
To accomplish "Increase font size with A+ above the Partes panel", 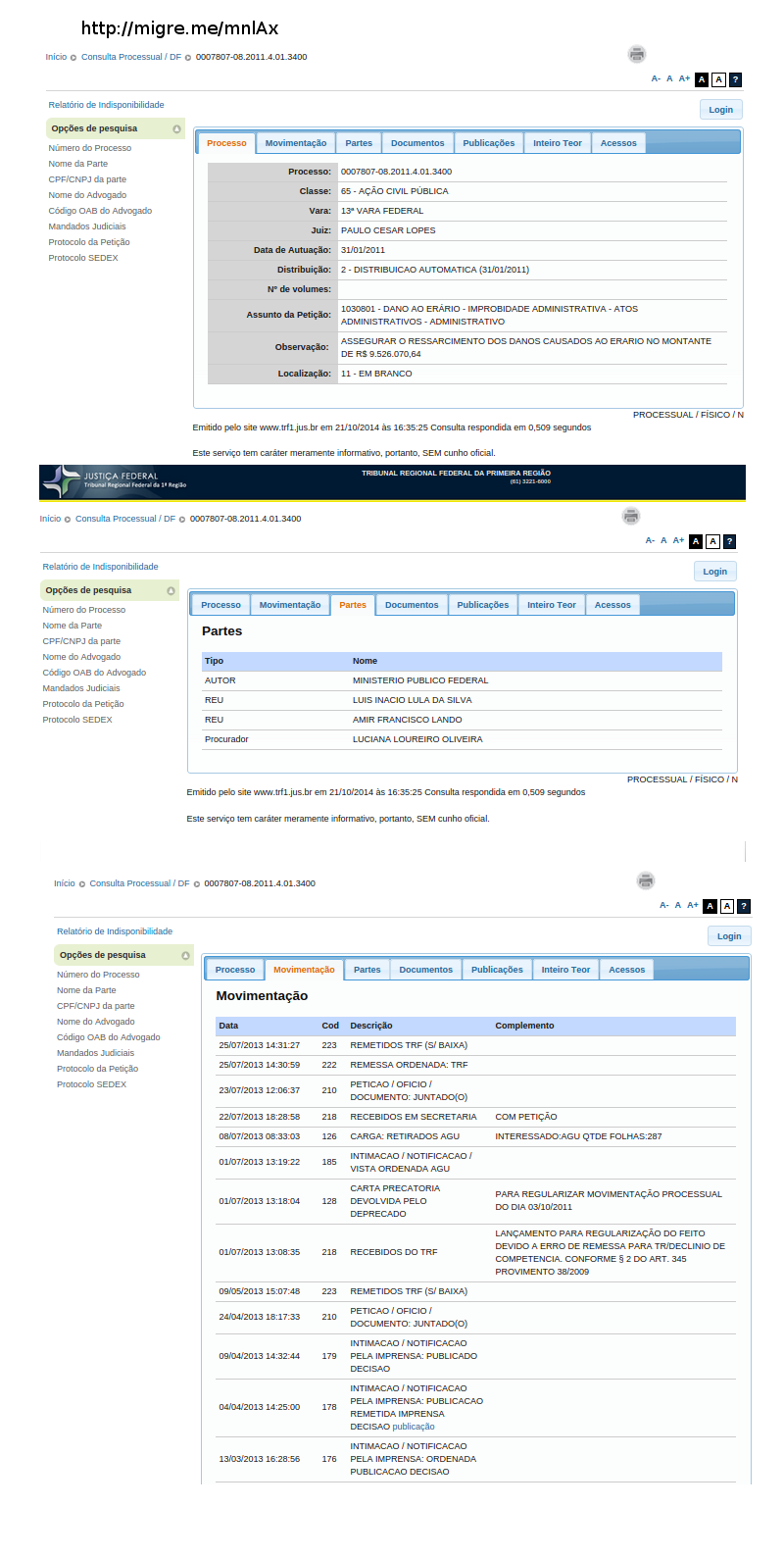I will tap(678, 540).
